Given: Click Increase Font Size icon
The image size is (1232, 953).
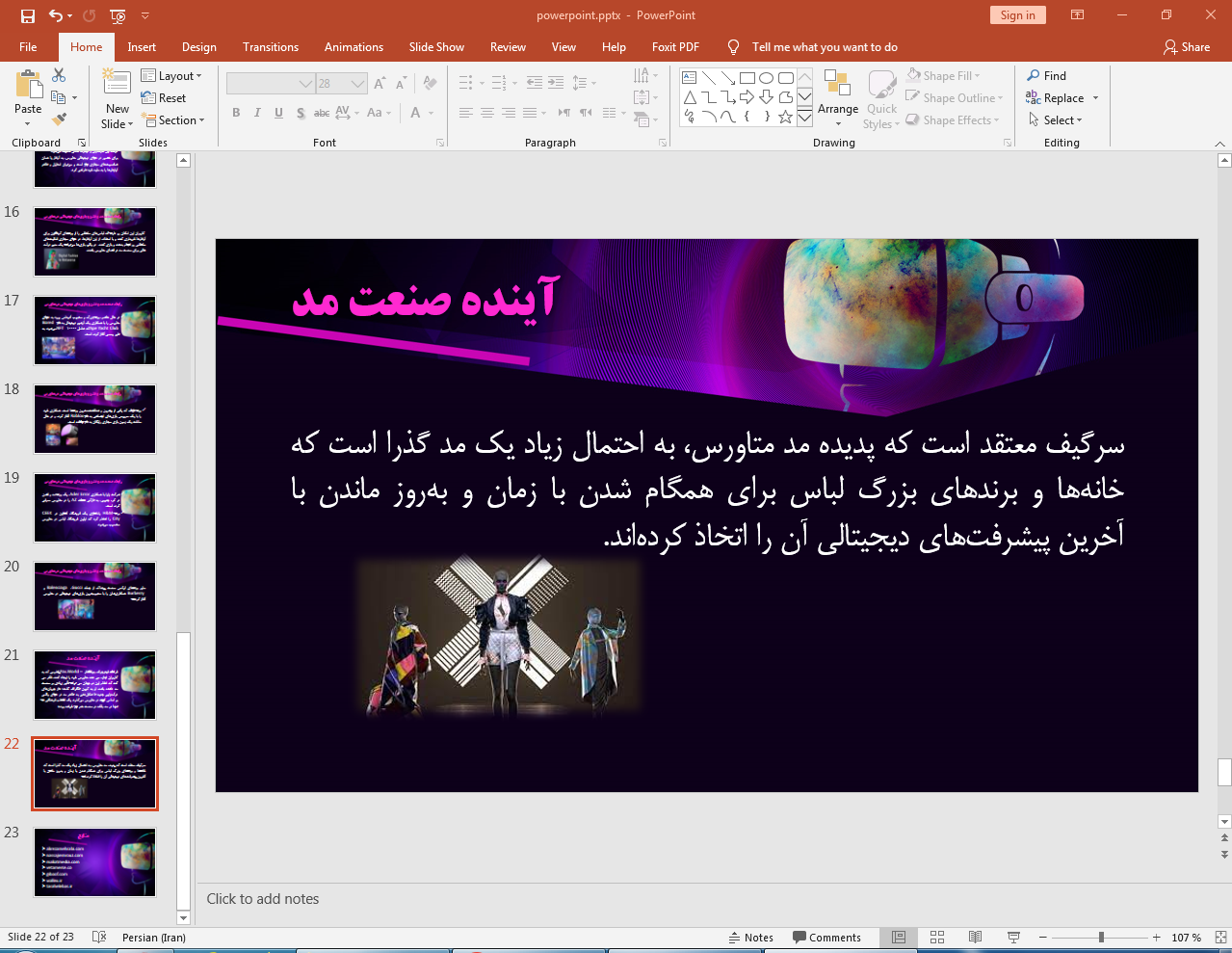Looking at the screenshot, I should click(380, 84).
